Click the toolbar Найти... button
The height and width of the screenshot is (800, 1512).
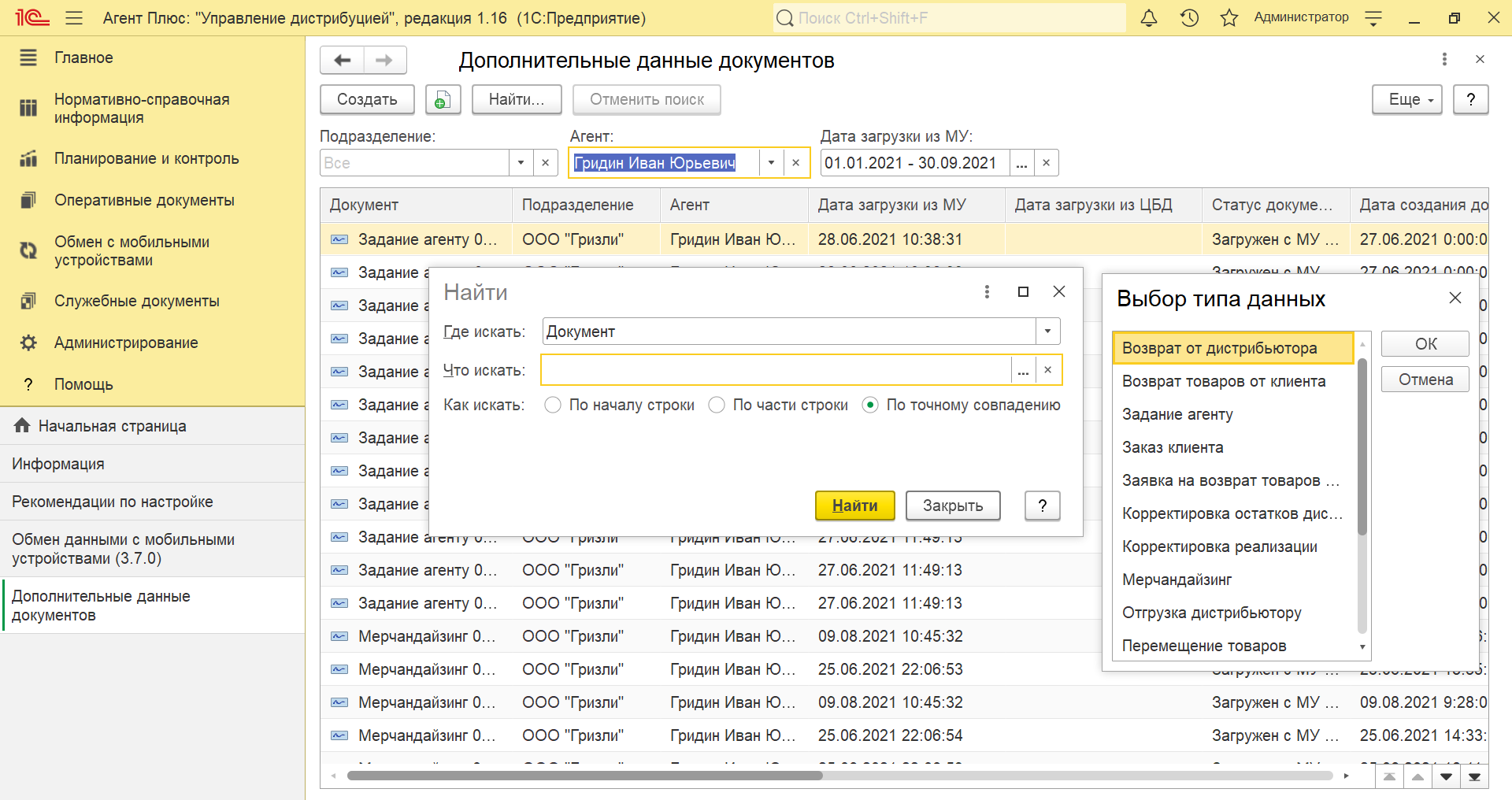pyautogui.click(x=517, y=99)
